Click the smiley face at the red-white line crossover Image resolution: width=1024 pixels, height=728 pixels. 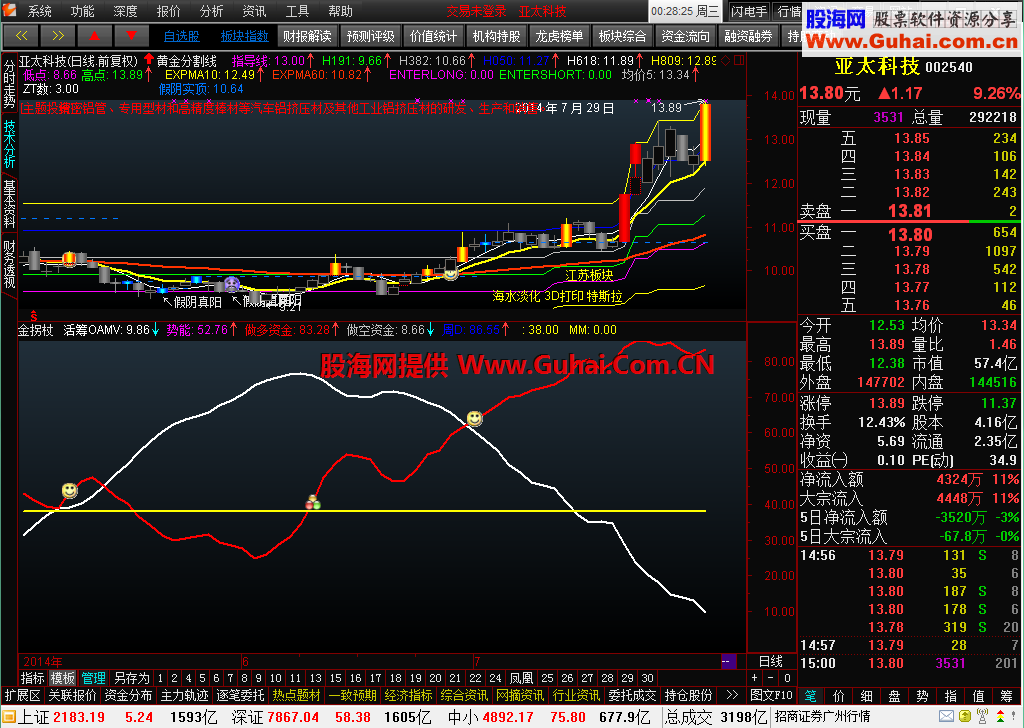click(x=475, y=419)
